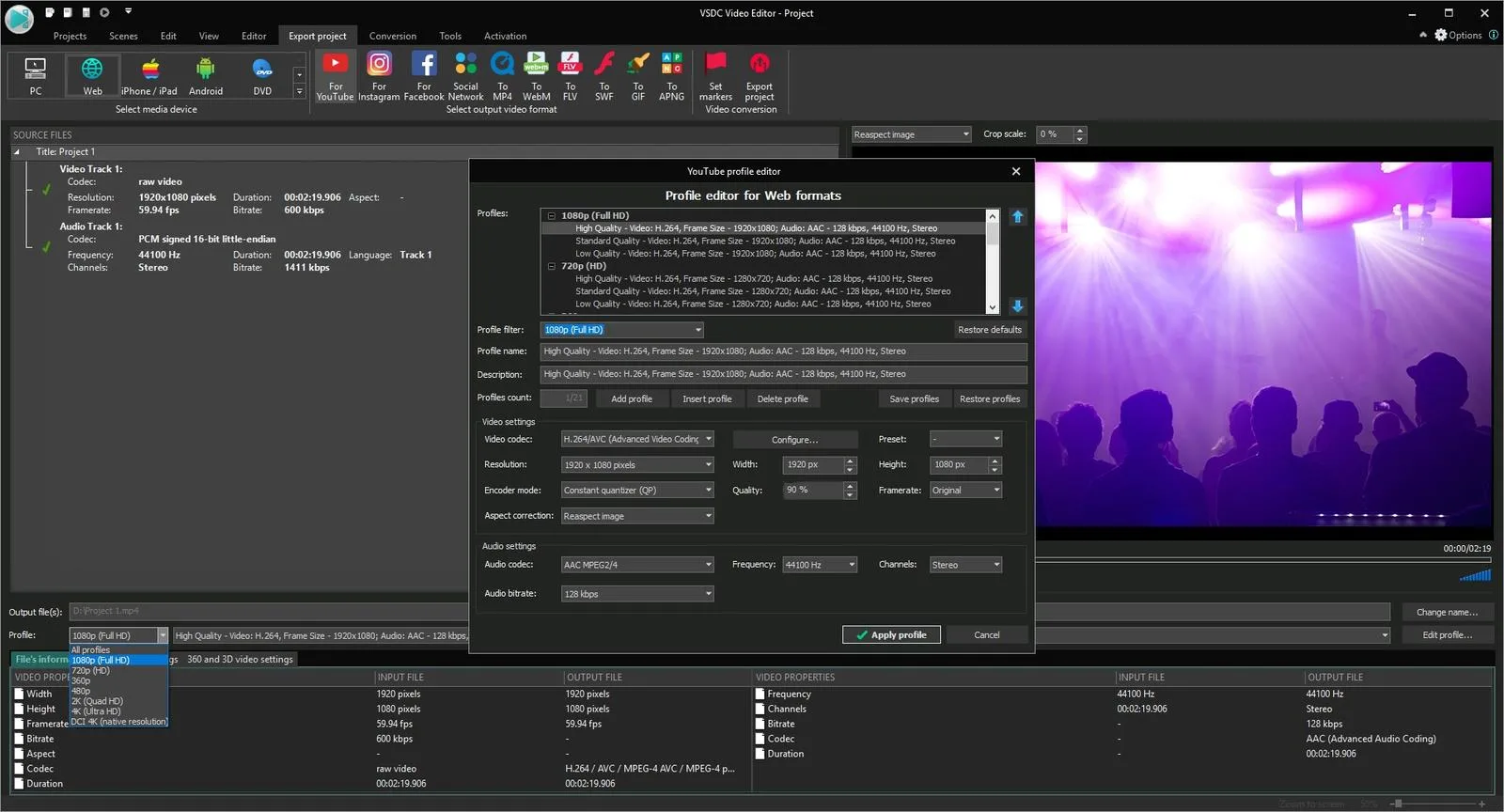Toggle the Frequency property checkbox

tap(760, 695)
